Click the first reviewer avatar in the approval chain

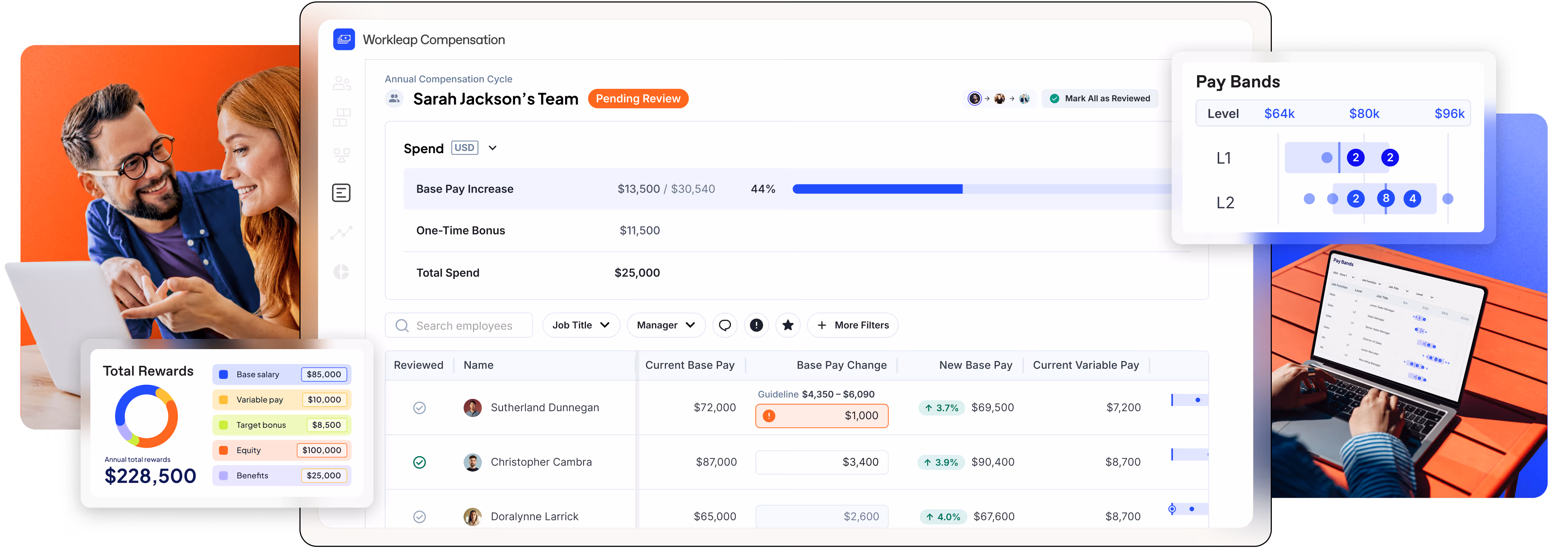[975, 99]
